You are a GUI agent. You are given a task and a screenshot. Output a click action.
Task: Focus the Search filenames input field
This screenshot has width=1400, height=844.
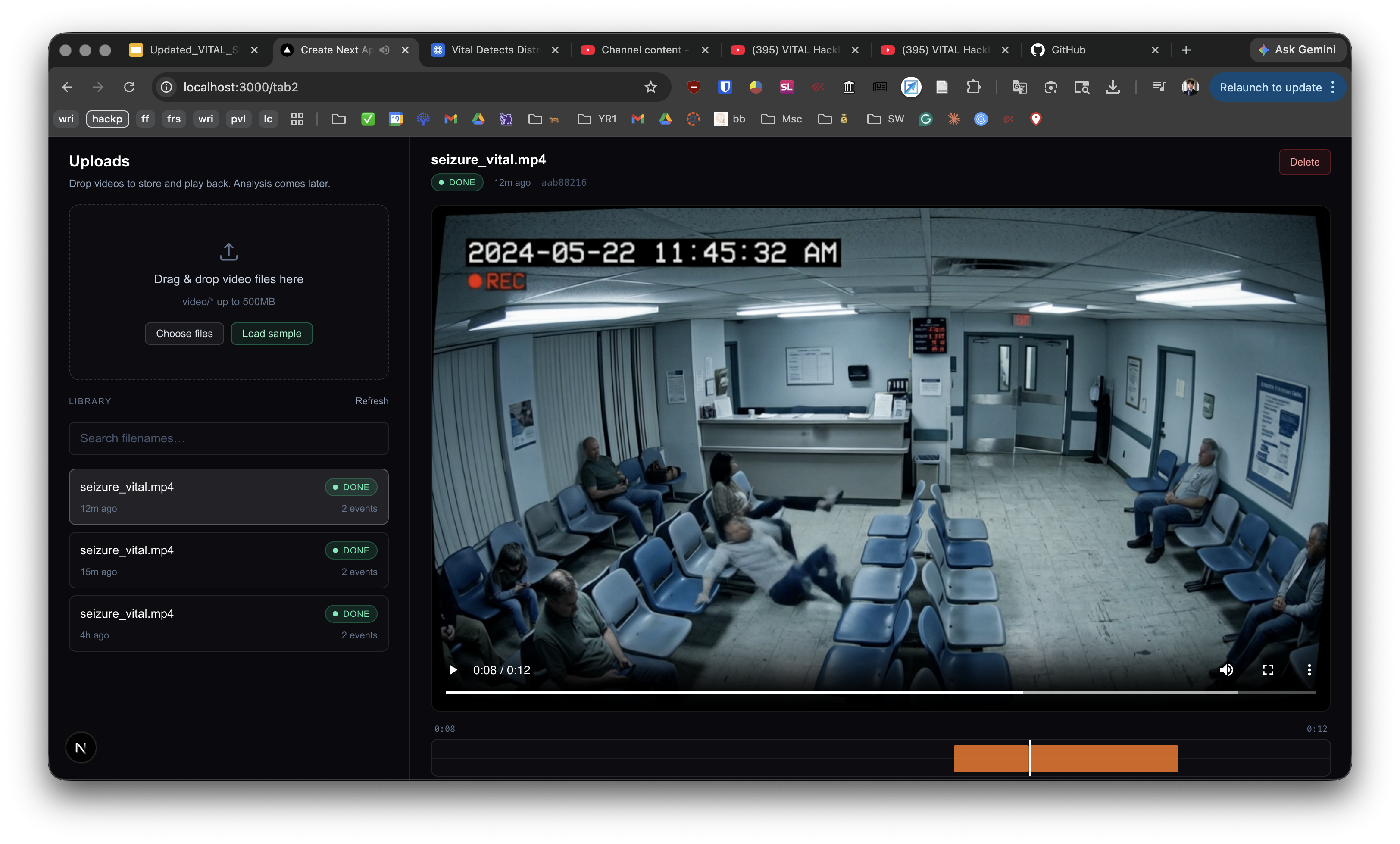(x=228, y=438)
